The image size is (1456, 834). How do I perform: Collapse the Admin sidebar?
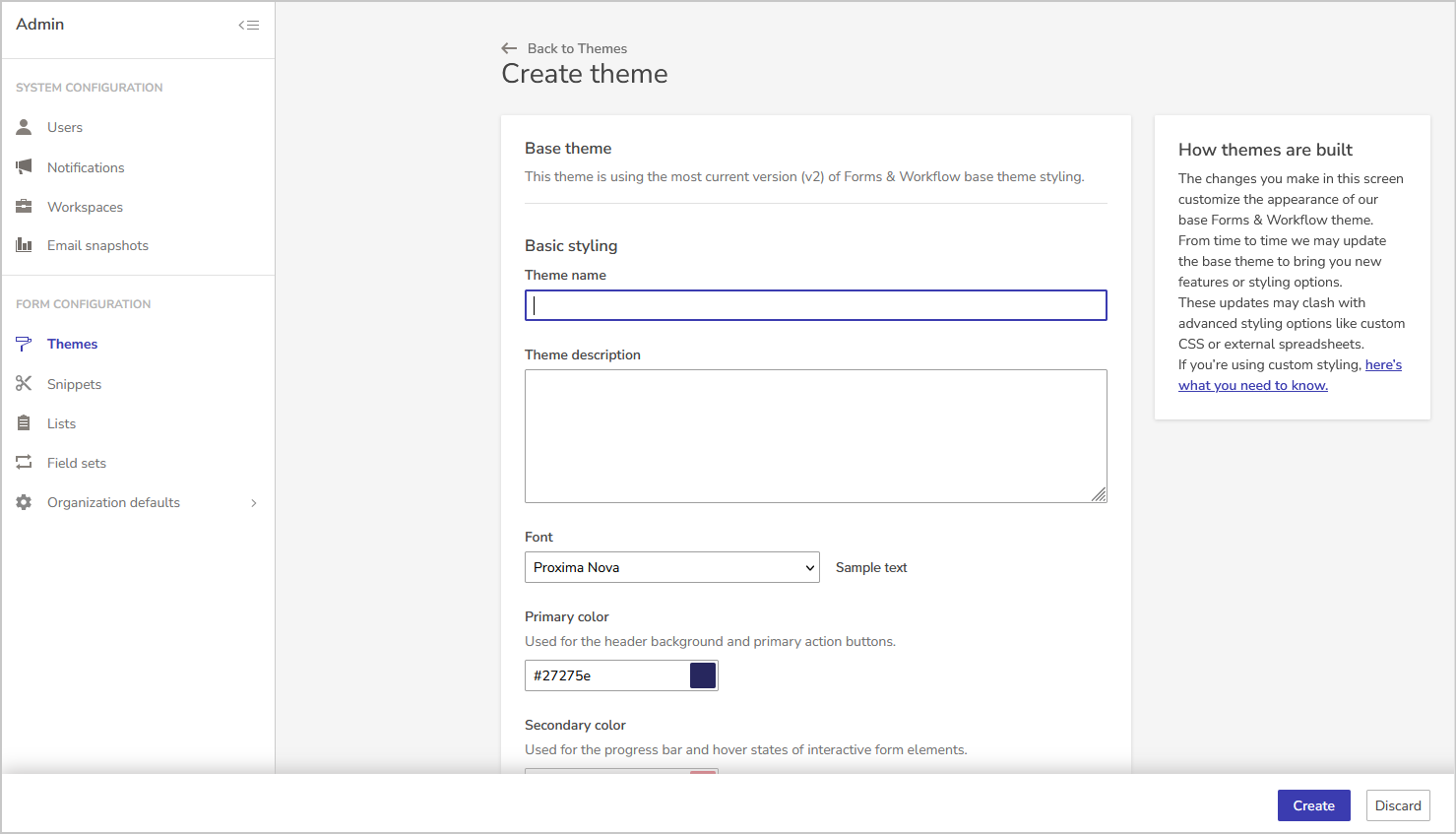pos(248,25)
